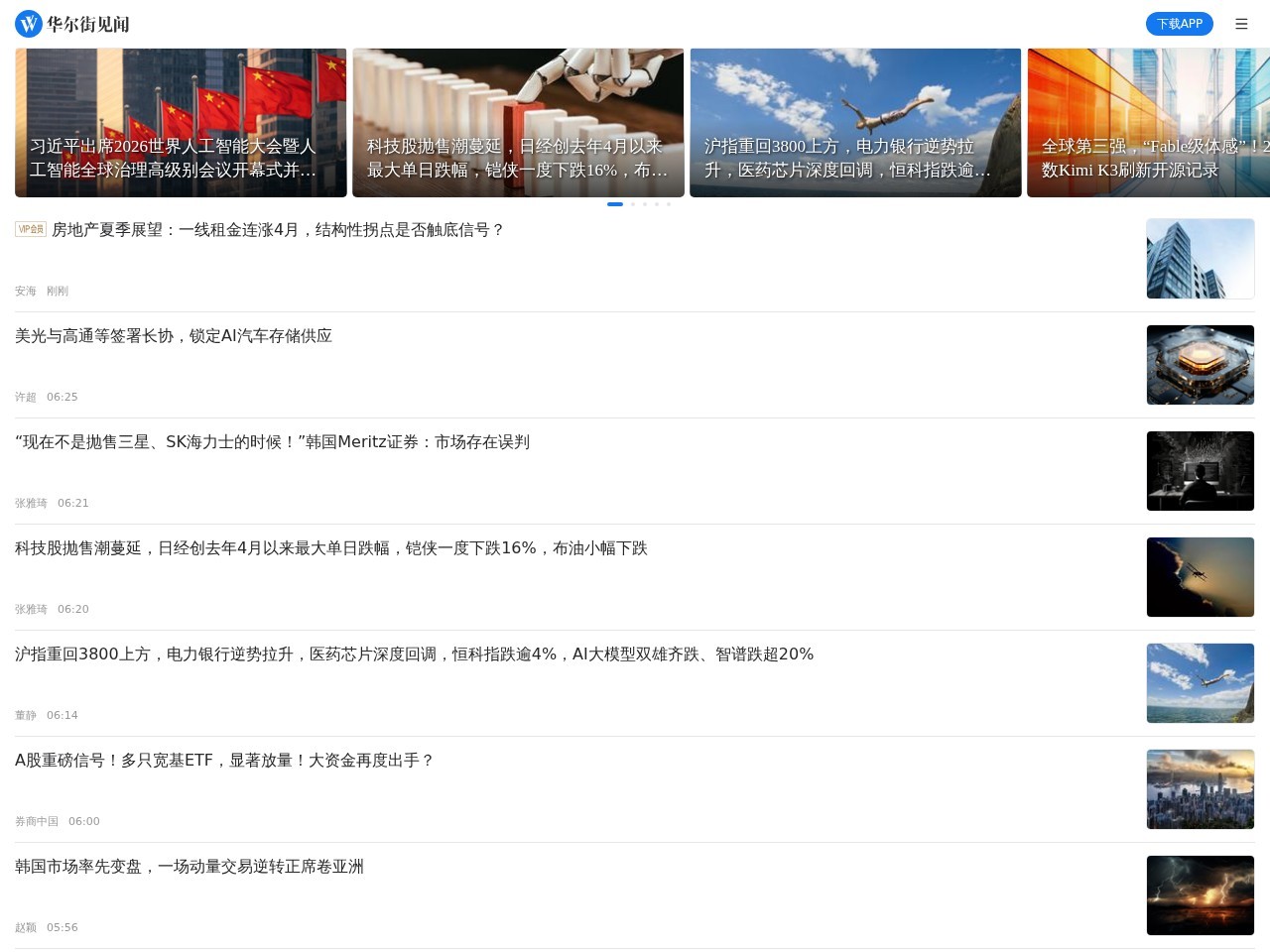Click the 下载APP button
Screen dimensions: 1270x952
pyautogui.click(x=1180, y=24)
